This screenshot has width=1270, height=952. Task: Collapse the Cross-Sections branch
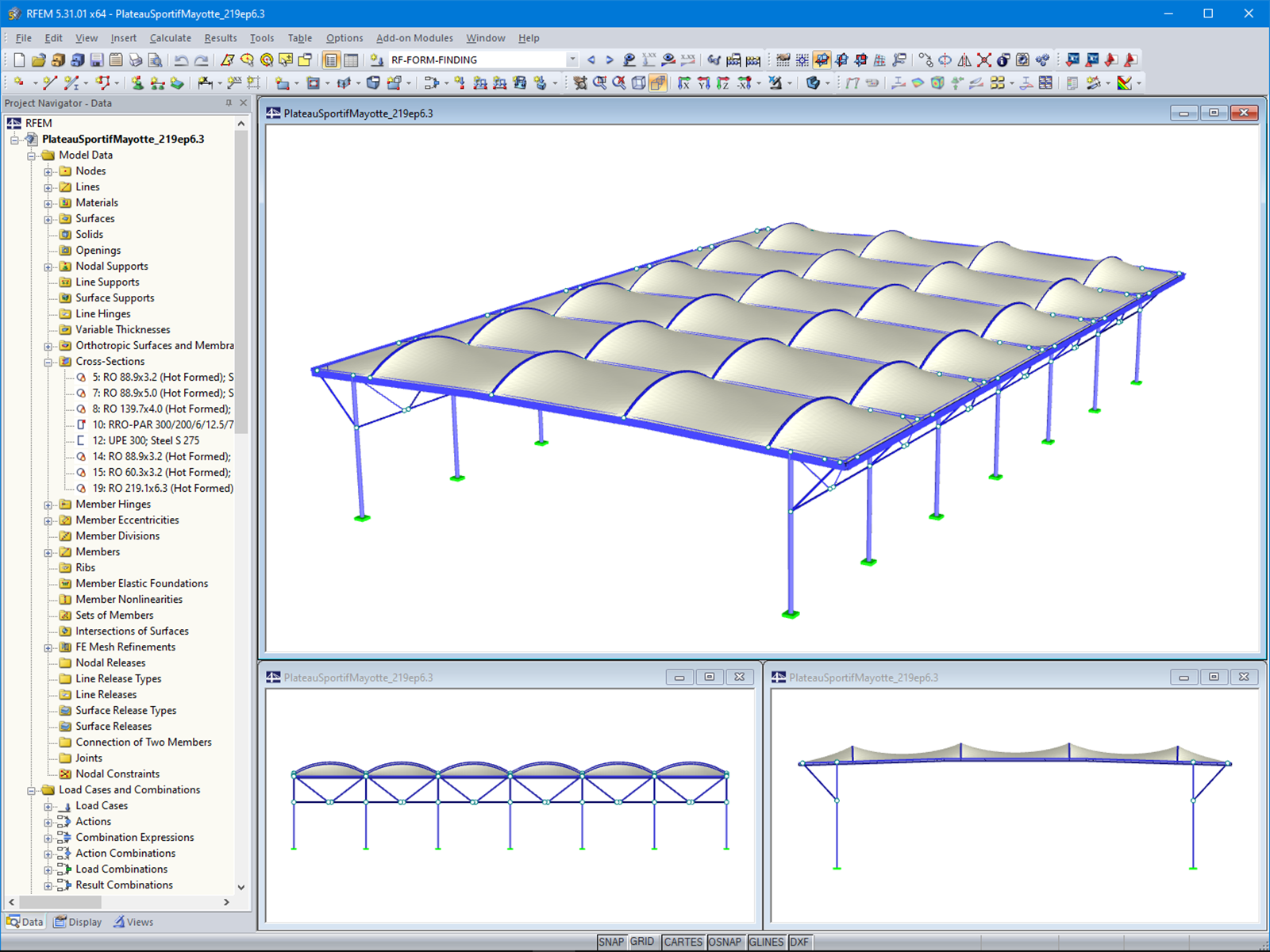pos(49,361)
